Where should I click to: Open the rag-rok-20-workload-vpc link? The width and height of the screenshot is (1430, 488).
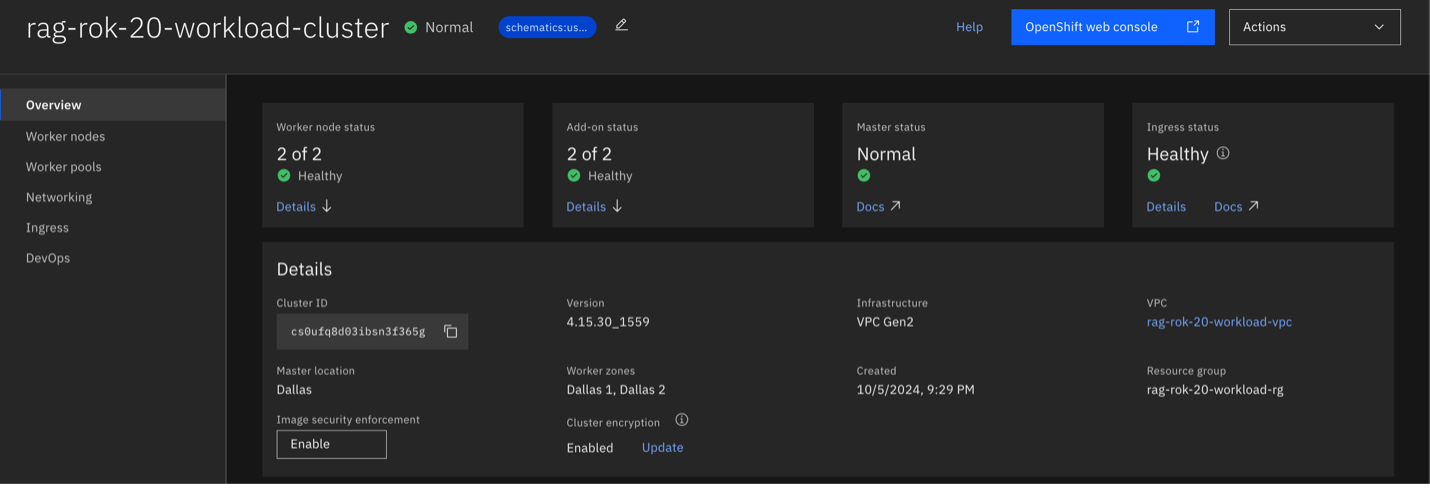point(1219,322)
